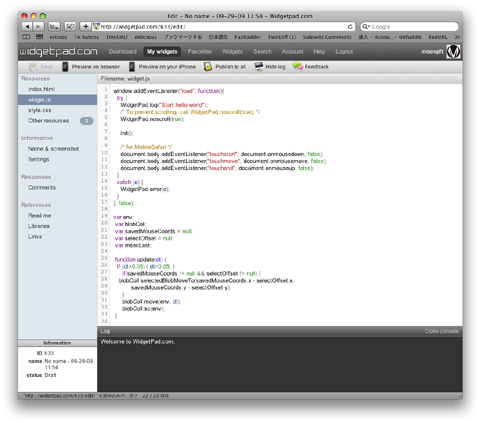
Task: Switch to the My widgets tab
Action: [x=162, y=52]
